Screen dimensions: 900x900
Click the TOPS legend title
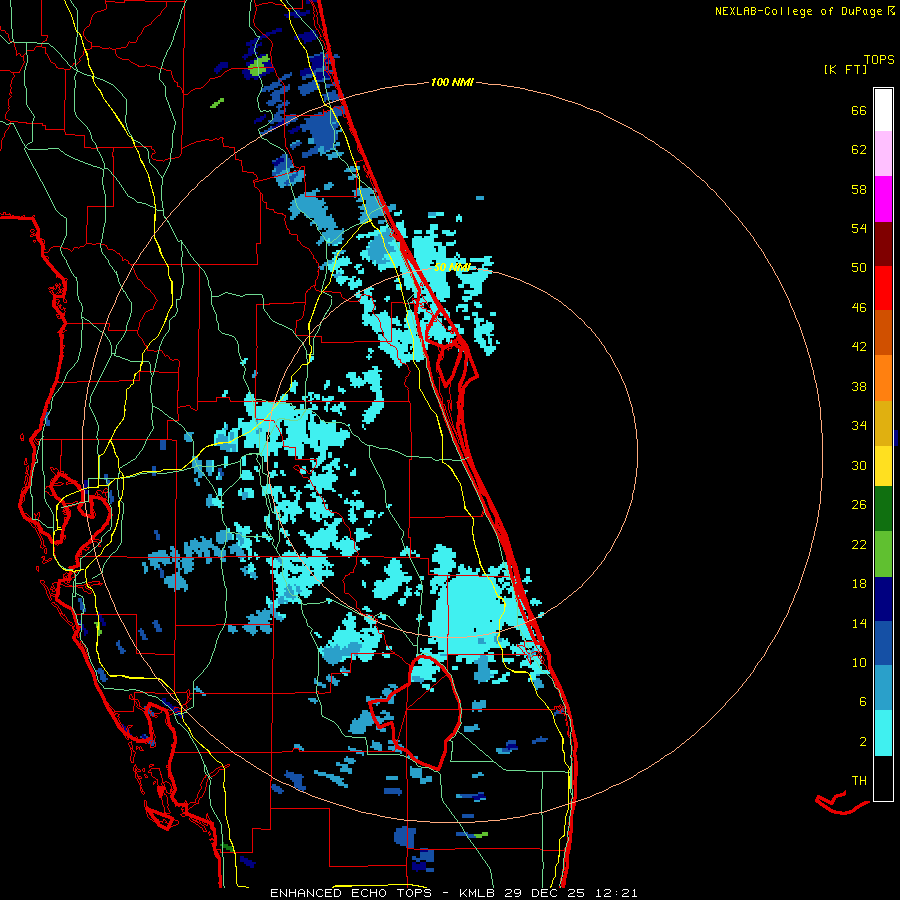click(879, 59)
